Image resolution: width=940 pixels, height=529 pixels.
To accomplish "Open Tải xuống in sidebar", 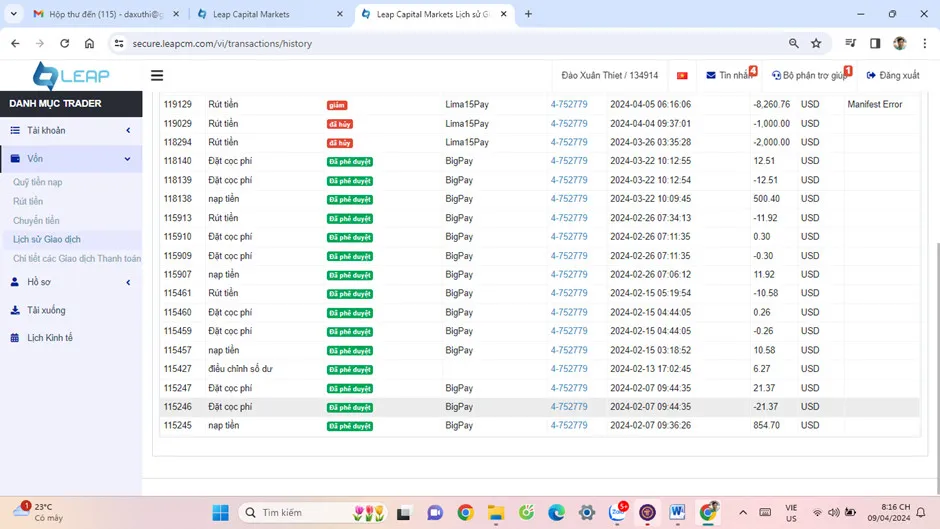I will 46,310.
